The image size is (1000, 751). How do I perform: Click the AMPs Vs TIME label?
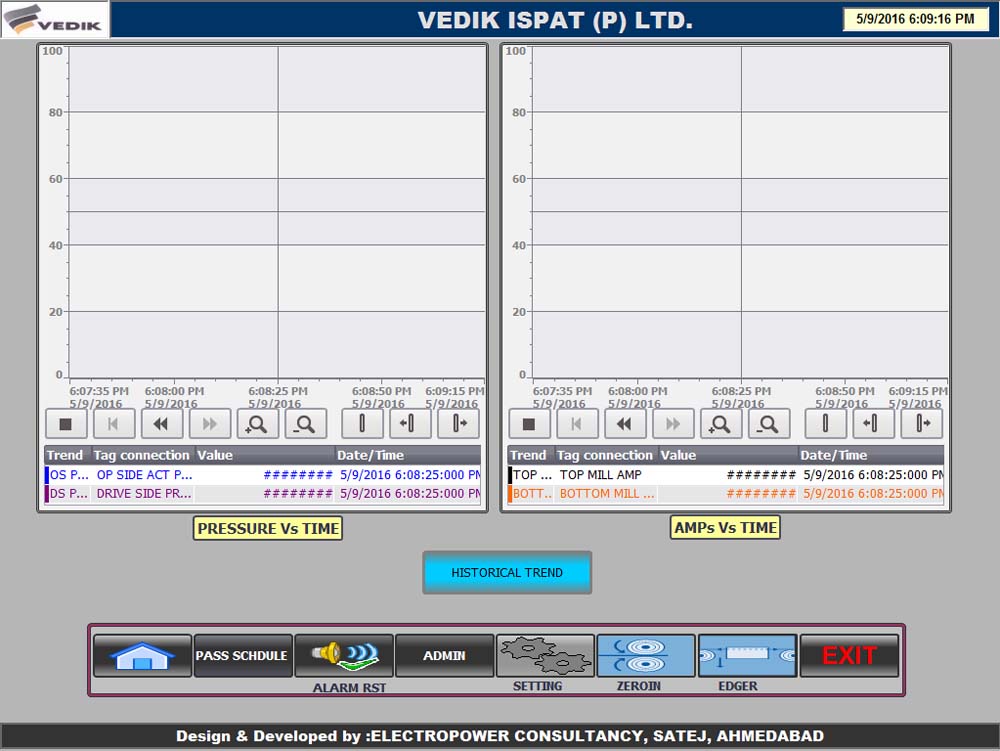(726, 528)
